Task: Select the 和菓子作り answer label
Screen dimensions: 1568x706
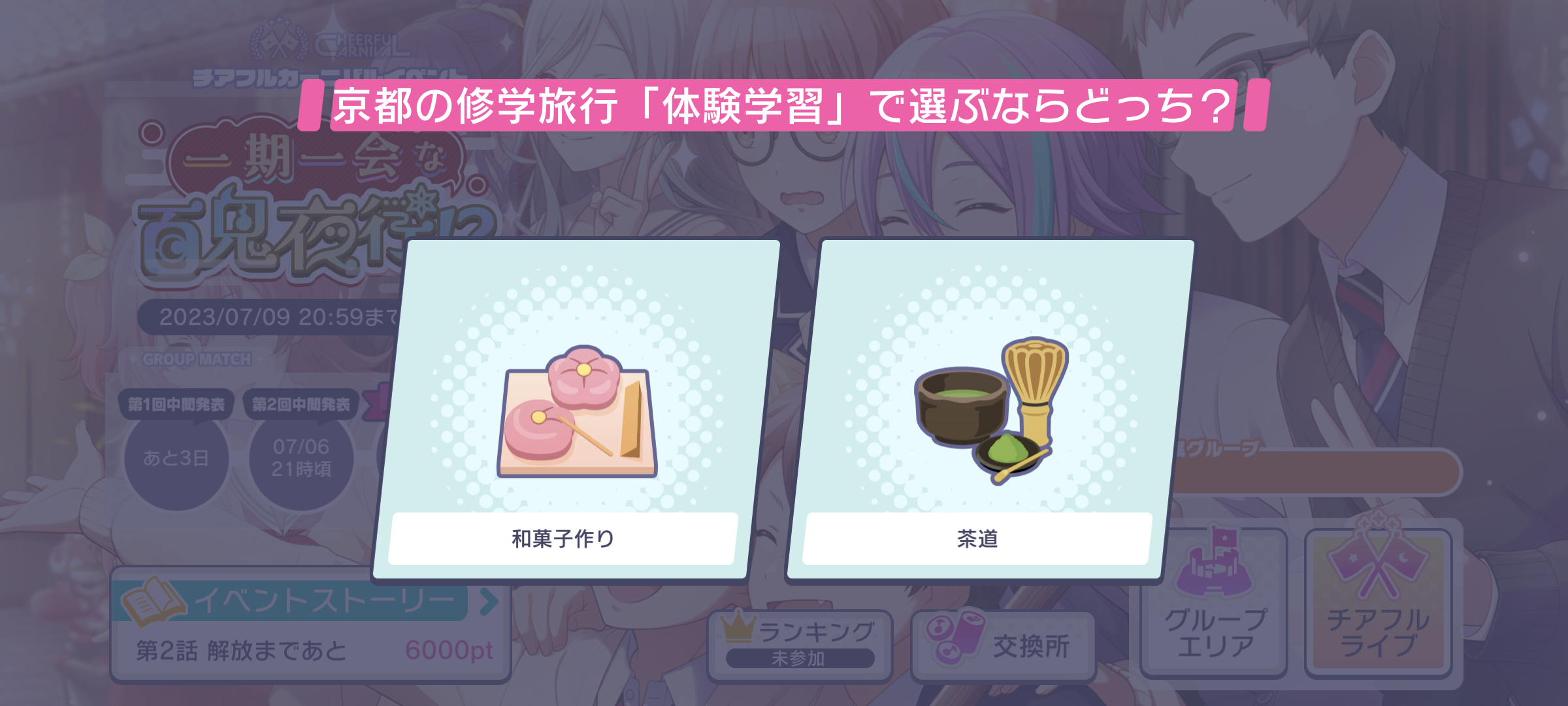Action: (x=563, y=539)
